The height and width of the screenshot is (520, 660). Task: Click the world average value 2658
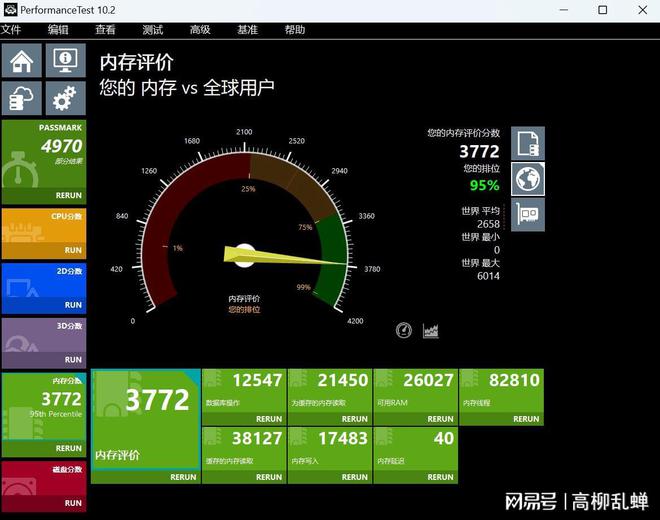488,224
